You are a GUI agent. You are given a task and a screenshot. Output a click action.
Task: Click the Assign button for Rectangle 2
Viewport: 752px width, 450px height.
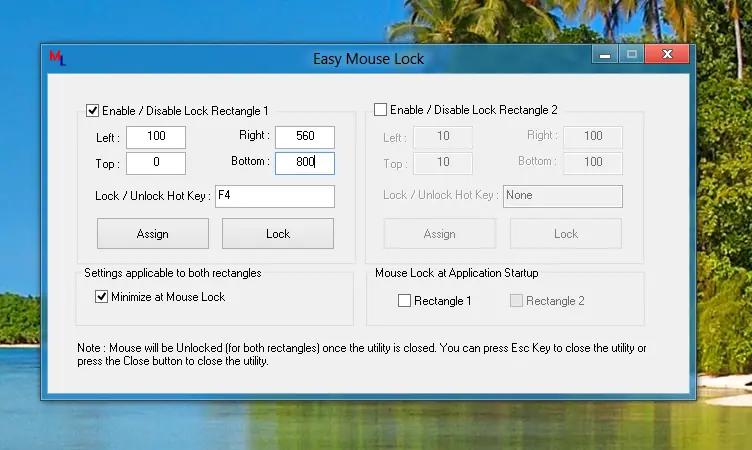[x=439, y=234]
